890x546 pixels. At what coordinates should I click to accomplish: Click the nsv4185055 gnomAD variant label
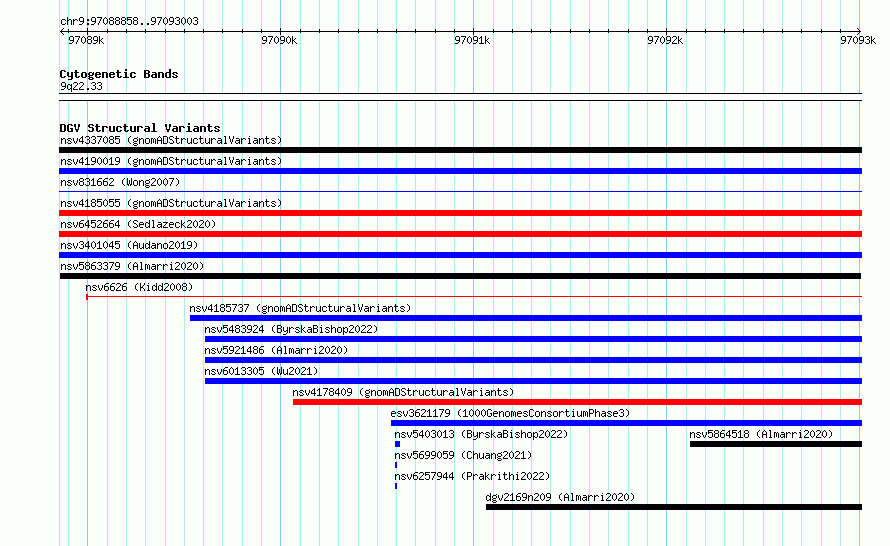[171, 203]
